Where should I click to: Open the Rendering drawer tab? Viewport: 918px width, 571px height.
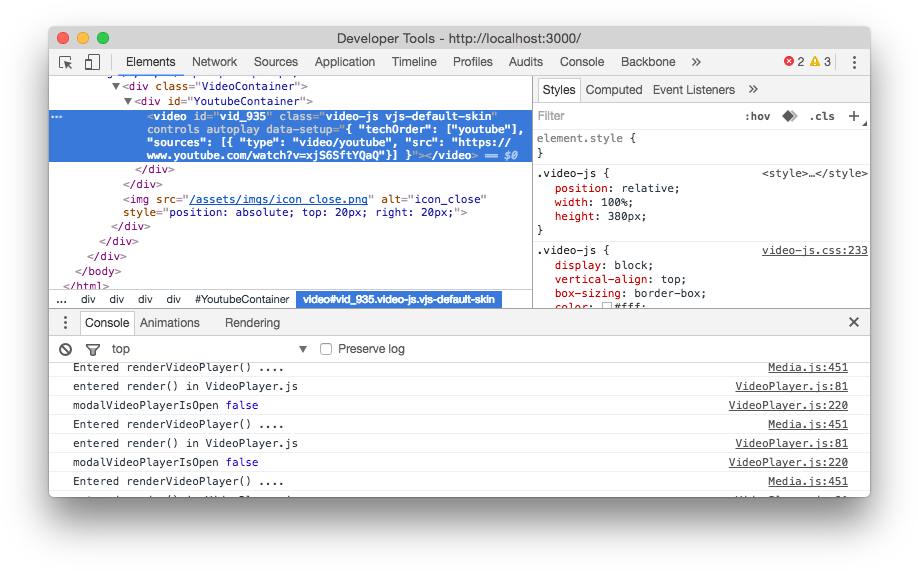[252, 323]
